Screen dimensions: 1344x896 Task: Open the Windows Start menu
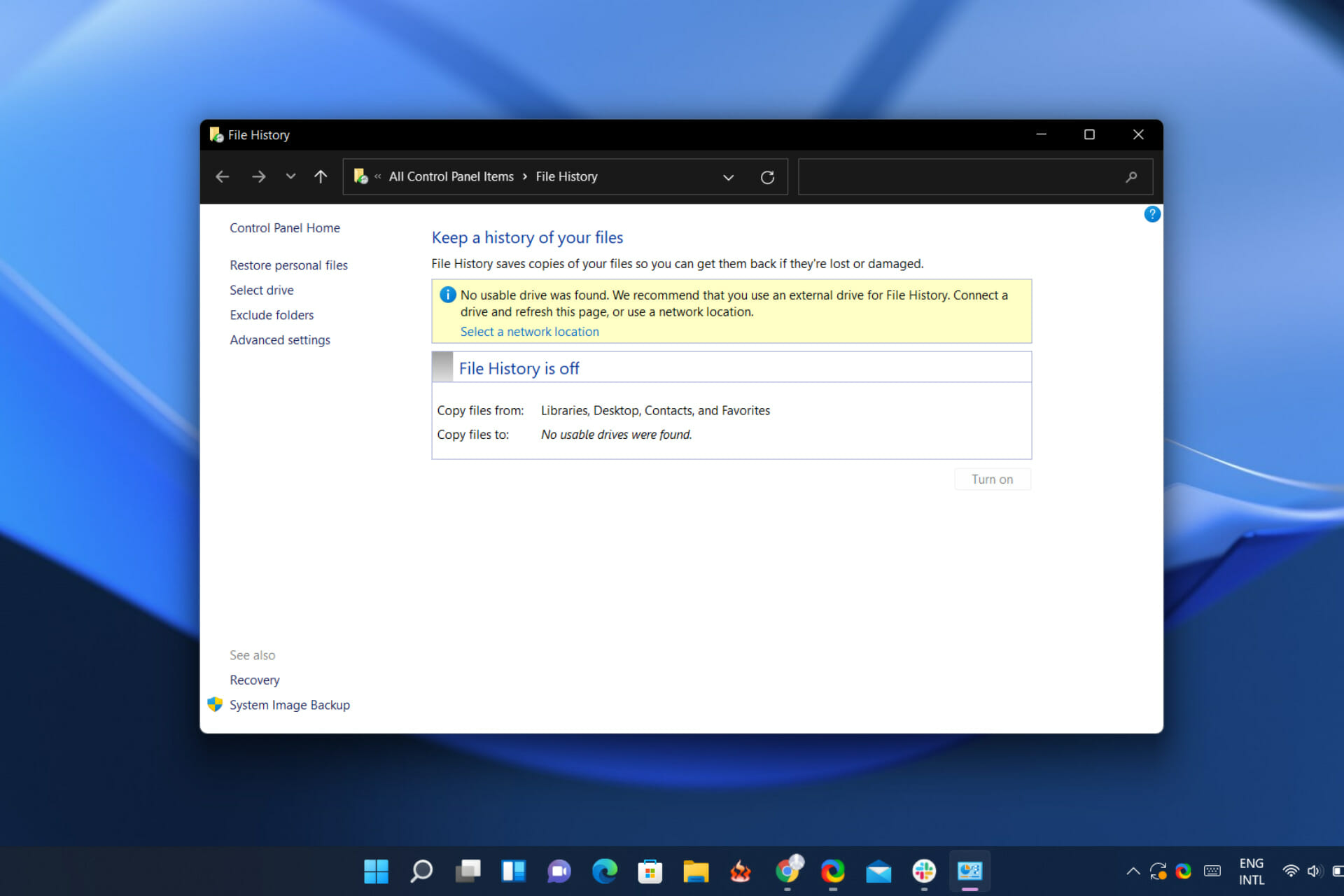click(x=376, y=871)
